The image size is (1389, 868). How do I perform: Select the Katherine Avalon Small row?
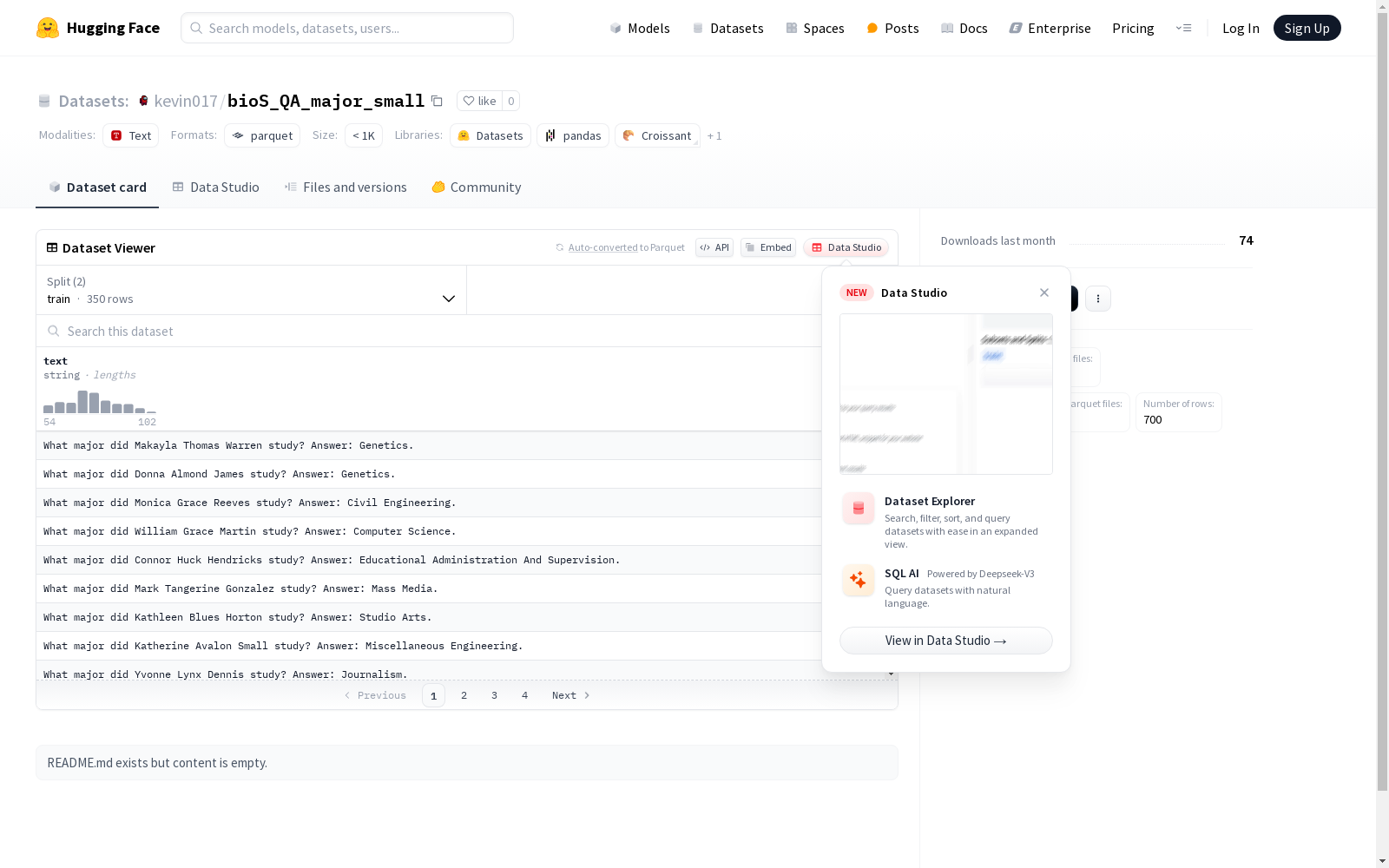[429, 646]
